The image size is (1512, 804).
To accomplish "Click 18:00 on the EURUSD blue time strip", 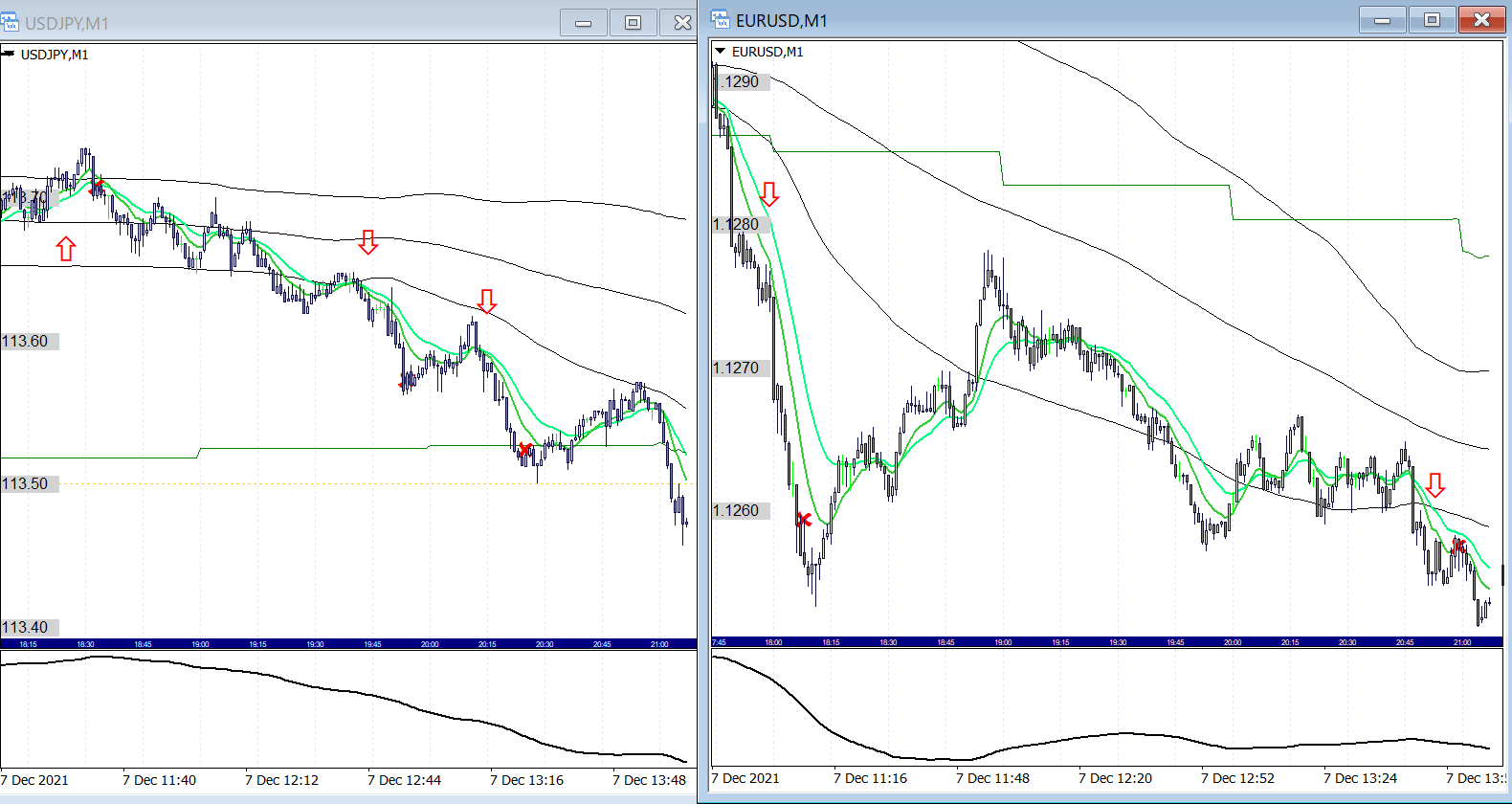I will pos(773,643).
